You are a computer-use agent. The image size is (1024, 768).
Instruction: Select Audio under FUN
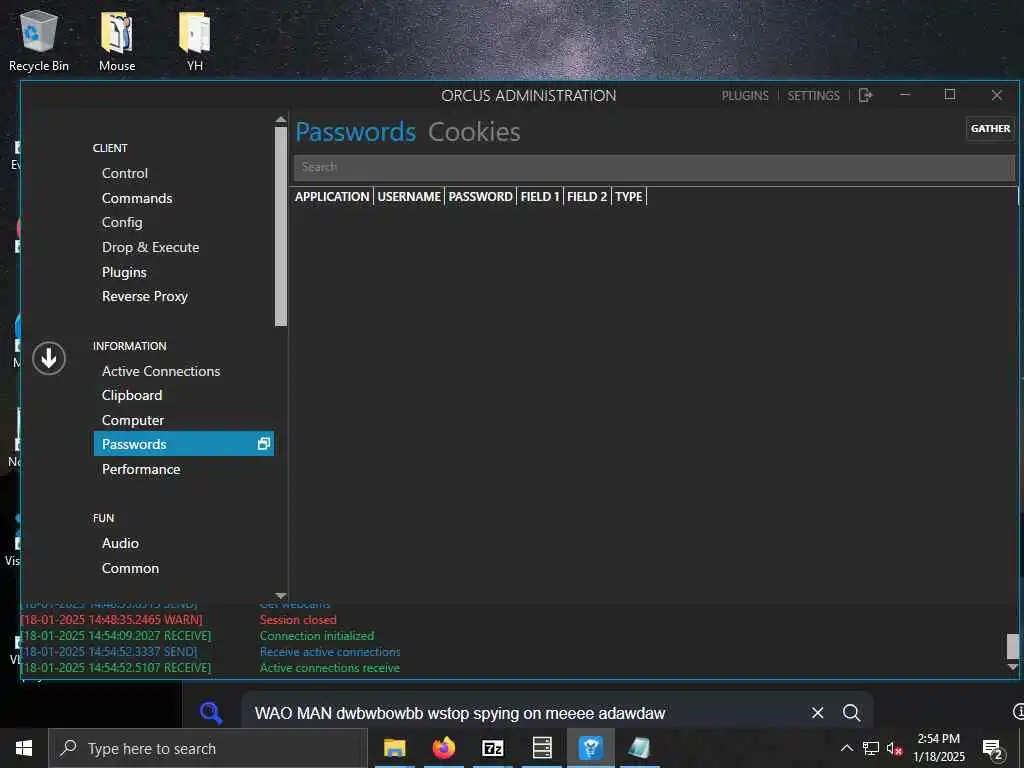pos(120,543)
